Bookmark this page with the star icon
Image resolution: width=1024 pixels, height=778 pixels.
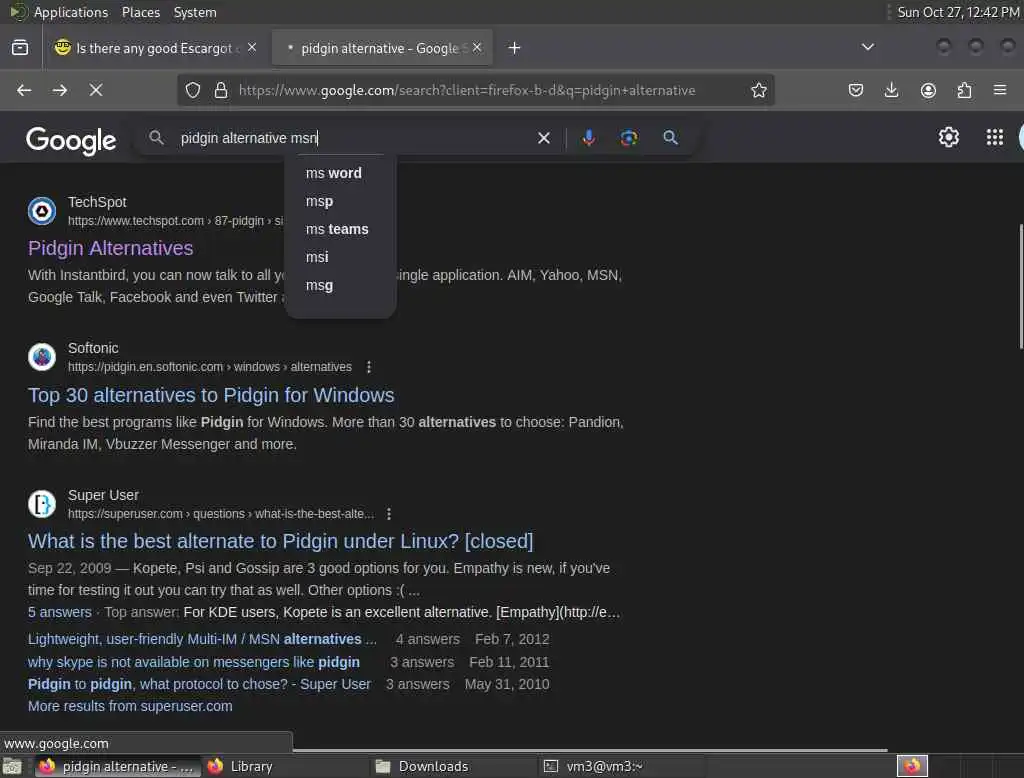(x=758, y=90)
